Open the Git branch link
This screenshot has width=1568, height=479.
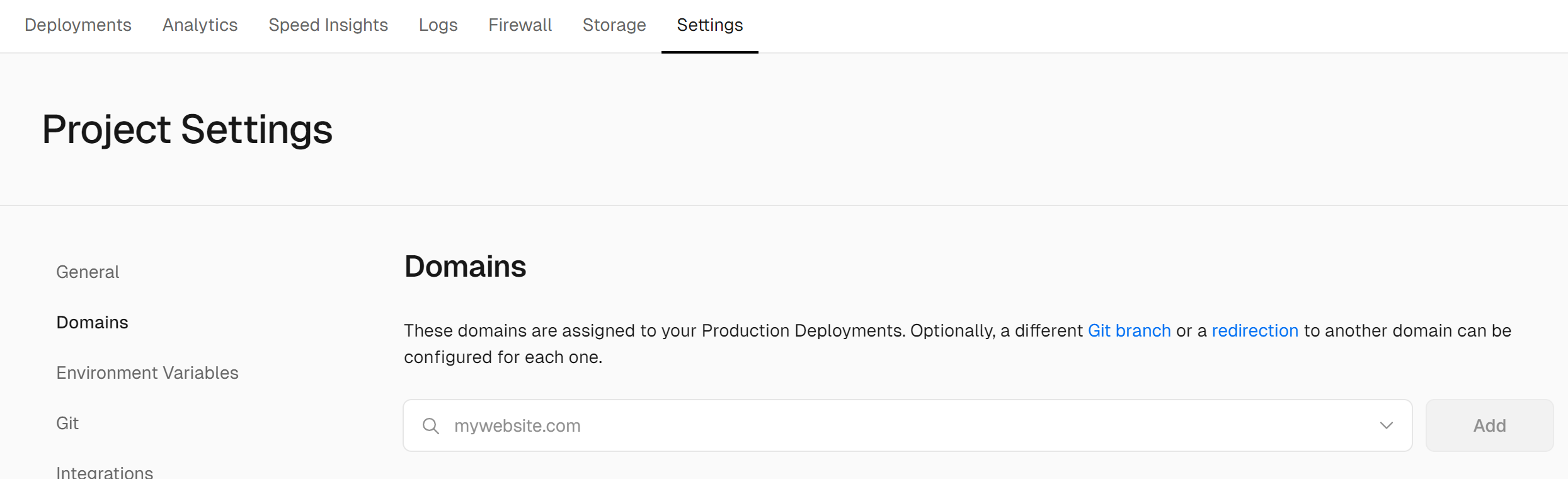coord(1129,331)
